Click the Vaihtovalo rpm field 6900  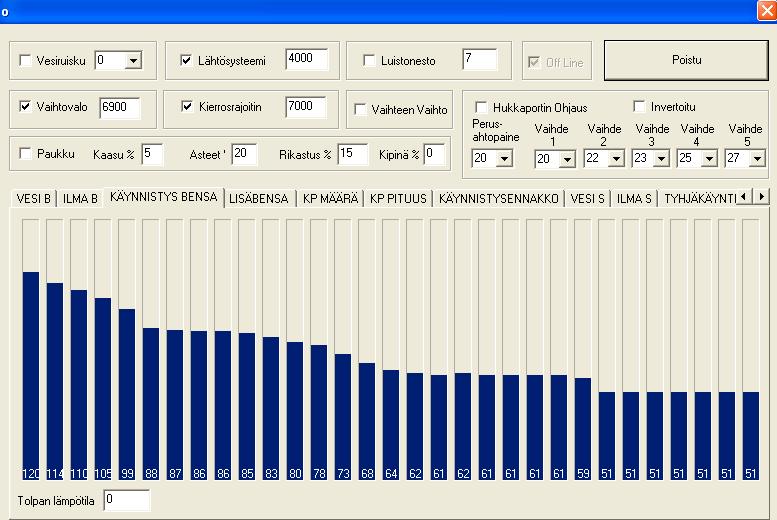(120, 108)
